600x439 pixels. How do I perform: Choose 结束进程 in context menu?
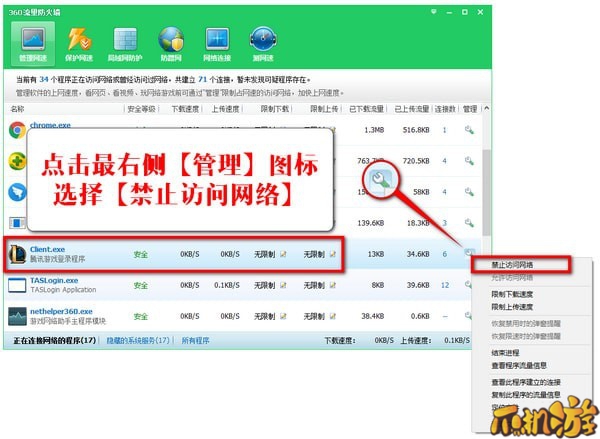(x=505, y=353)
